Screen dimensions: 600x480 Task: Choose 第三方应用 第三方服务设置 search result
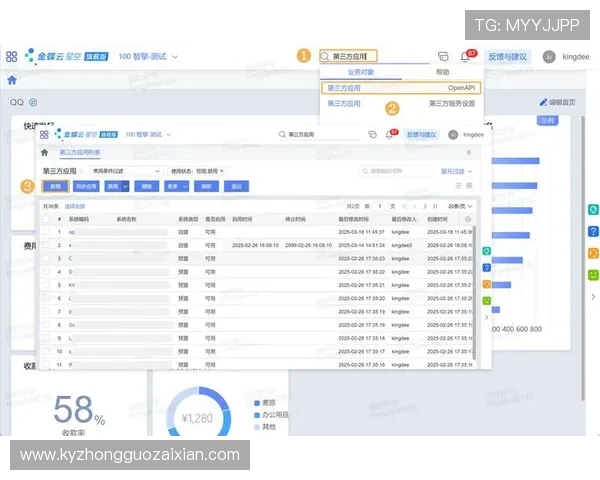401,103
